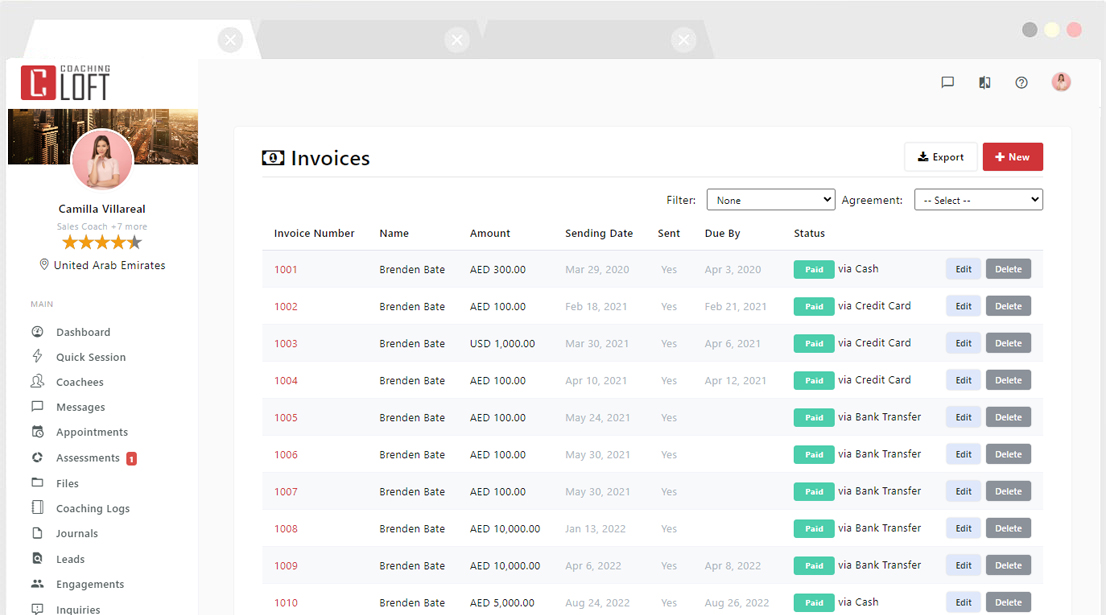Click the Coaching Loft logo
This screenshot has width=1106, height=615.
[66, 83]
